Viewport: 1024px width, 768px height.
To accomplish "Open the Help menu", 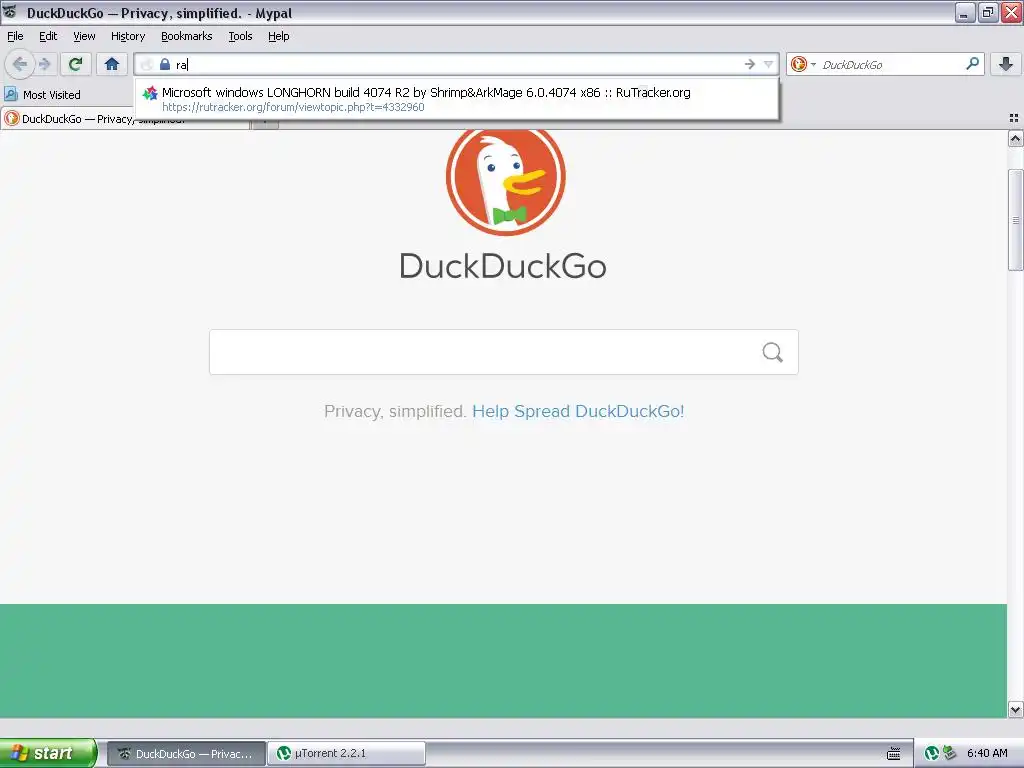I will pyautogui.click(x=278, y=36).
